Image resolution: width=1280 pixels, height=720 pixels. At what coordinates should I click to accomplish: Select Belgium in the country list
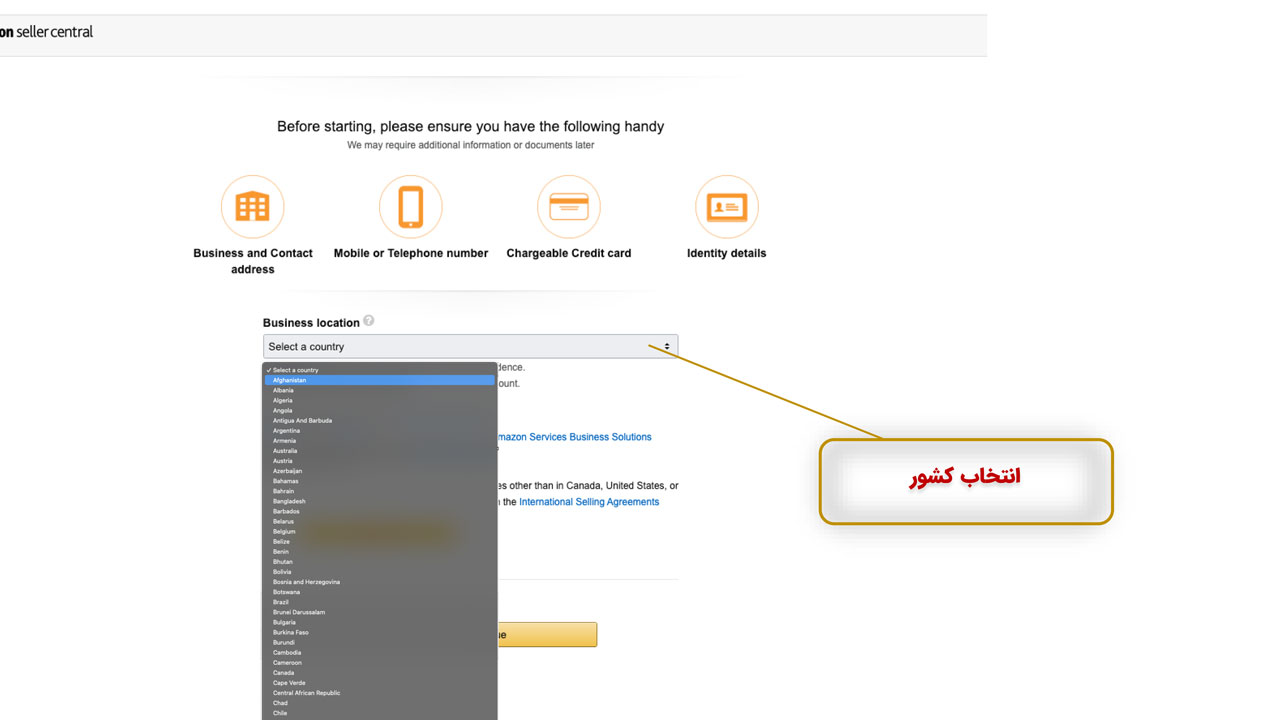coord(380,531)
